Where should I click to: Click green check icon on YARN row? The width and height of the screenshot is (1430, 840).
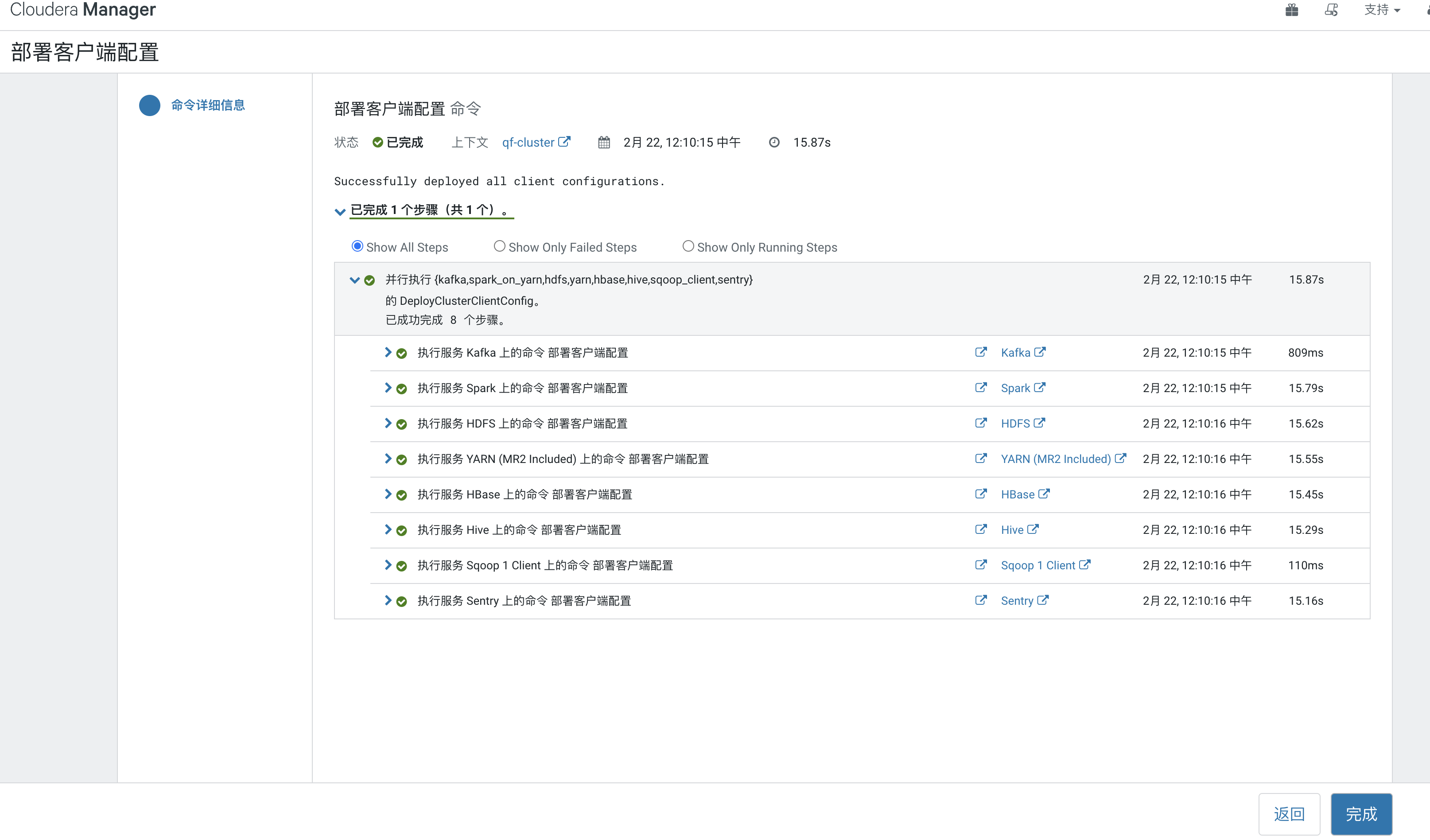(402, 460)
